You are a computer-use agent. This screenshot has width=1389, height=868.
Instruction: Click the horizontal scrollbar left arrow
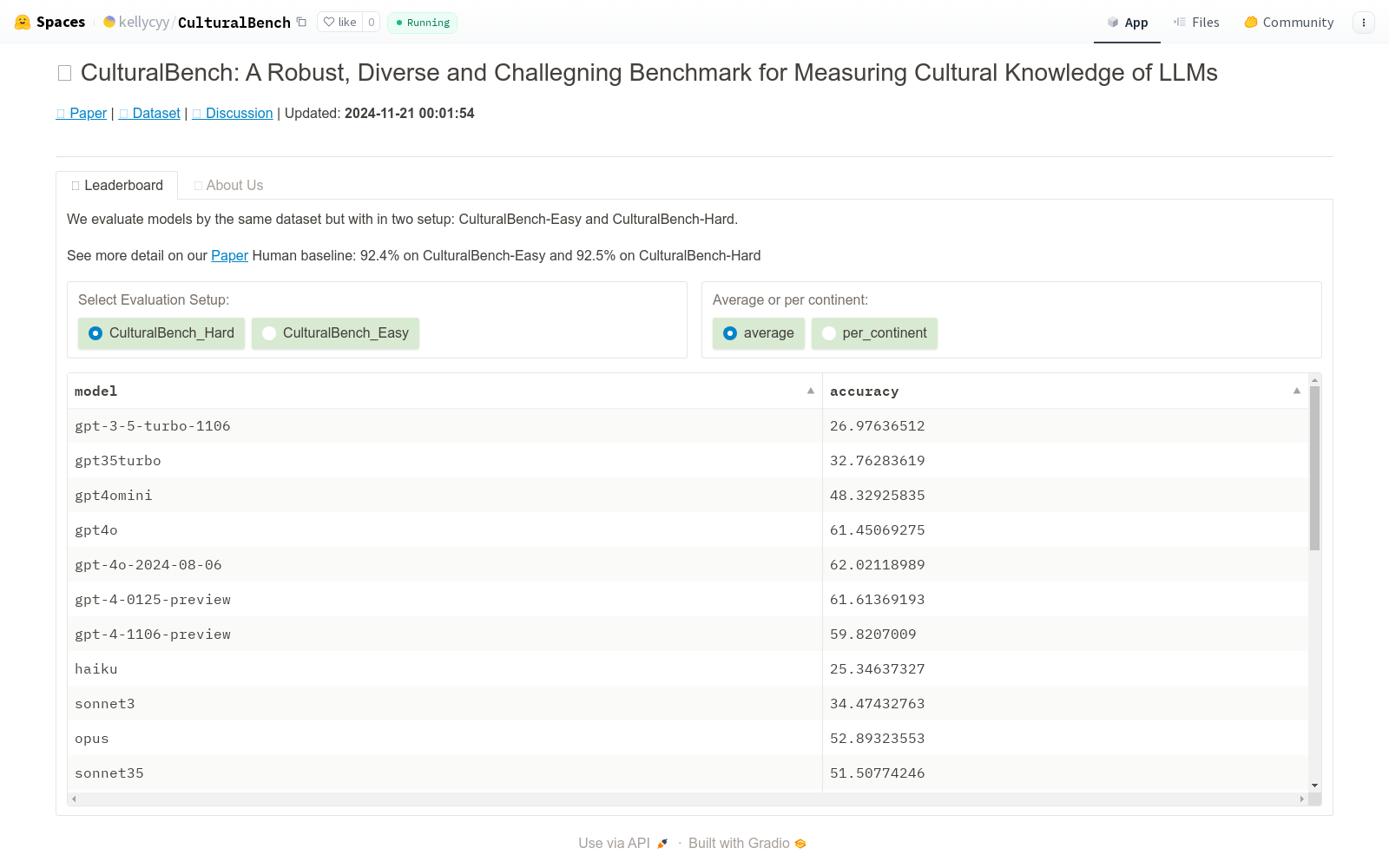pos(74,799)
